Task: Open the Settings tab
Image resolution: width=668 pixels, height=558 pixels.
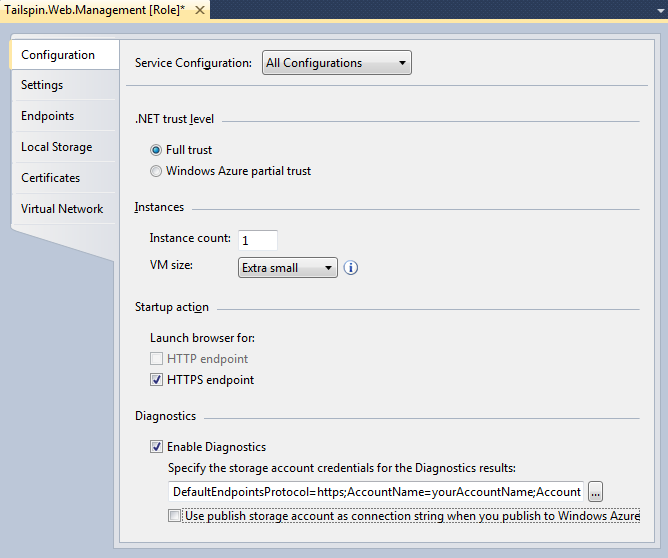Action: [65, 85]
